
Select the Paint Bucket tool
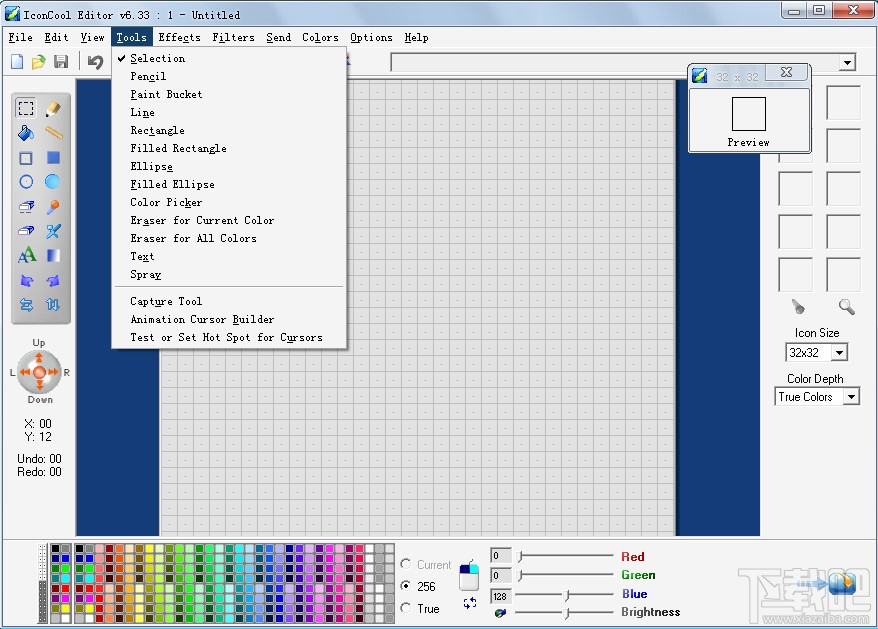click(x=166, y=94)
